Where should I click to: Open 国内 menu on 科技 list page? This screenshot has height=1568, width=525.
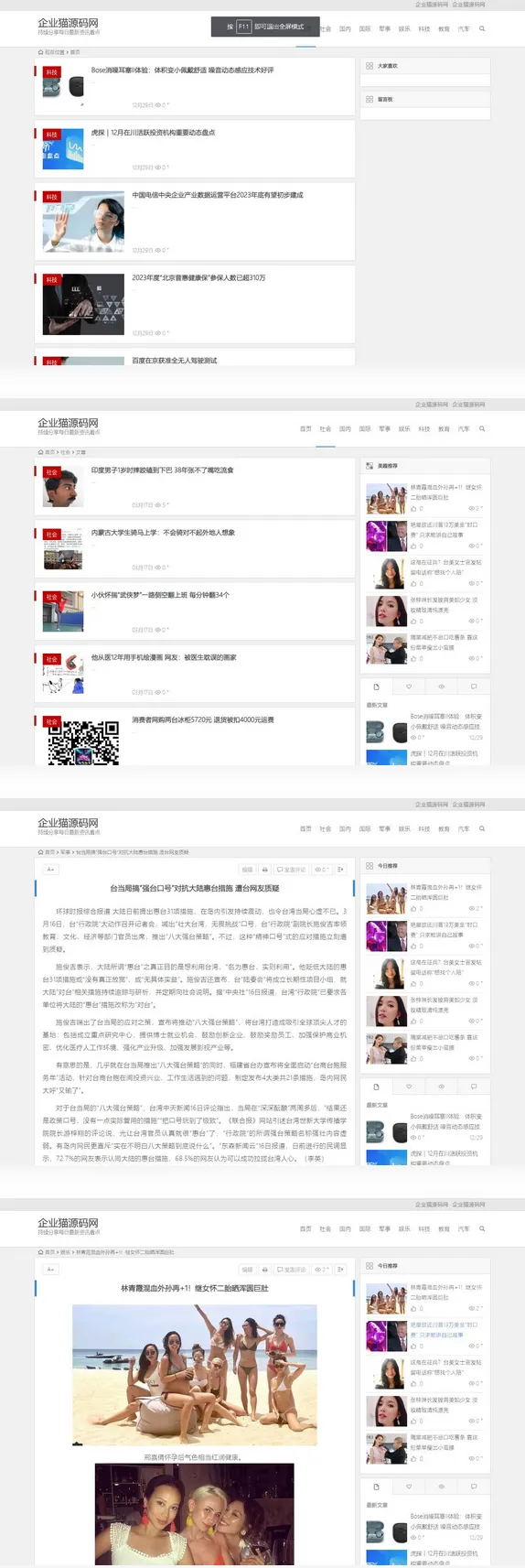pyautogui.click(x=345, y=29)
